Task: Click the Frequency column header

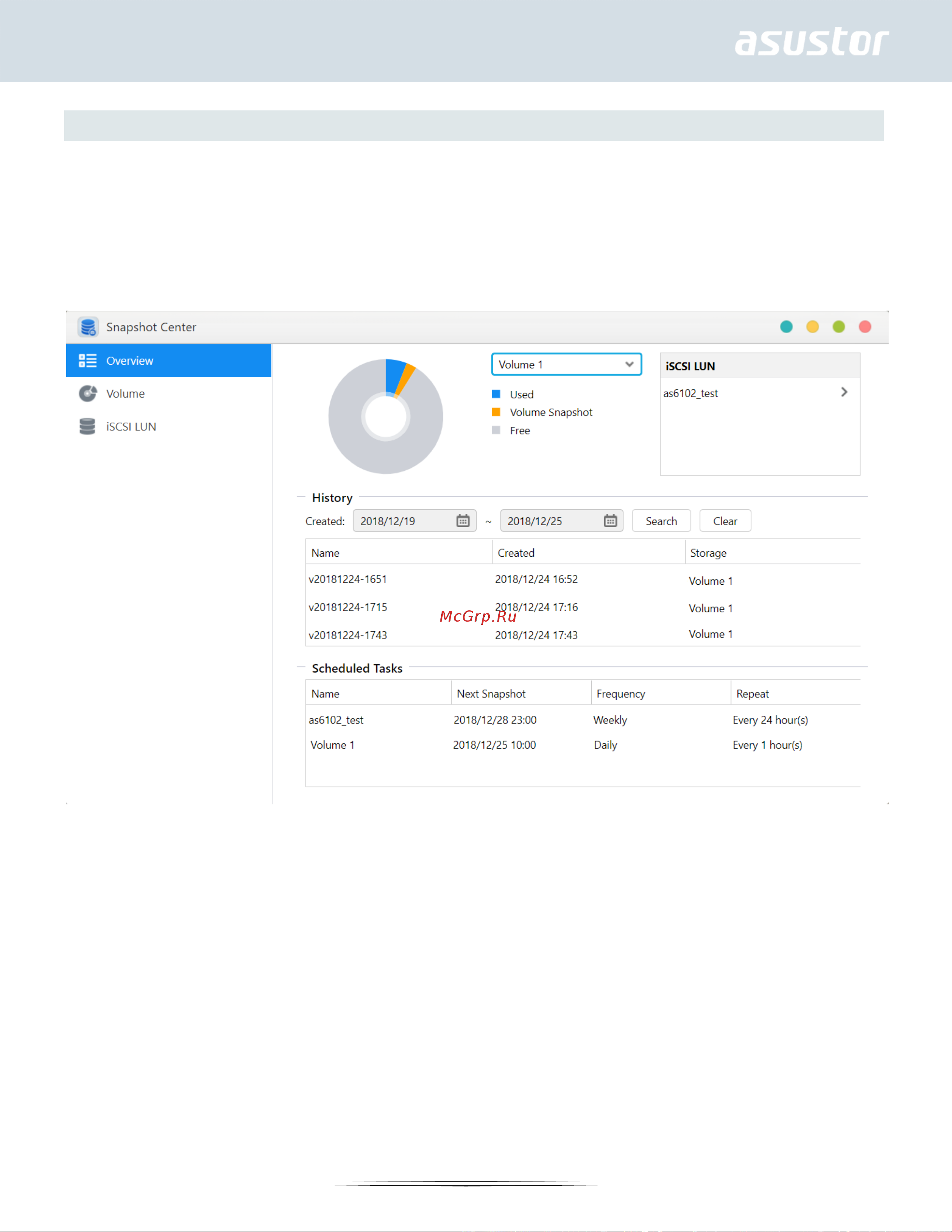Action: [x=661, y=694]
